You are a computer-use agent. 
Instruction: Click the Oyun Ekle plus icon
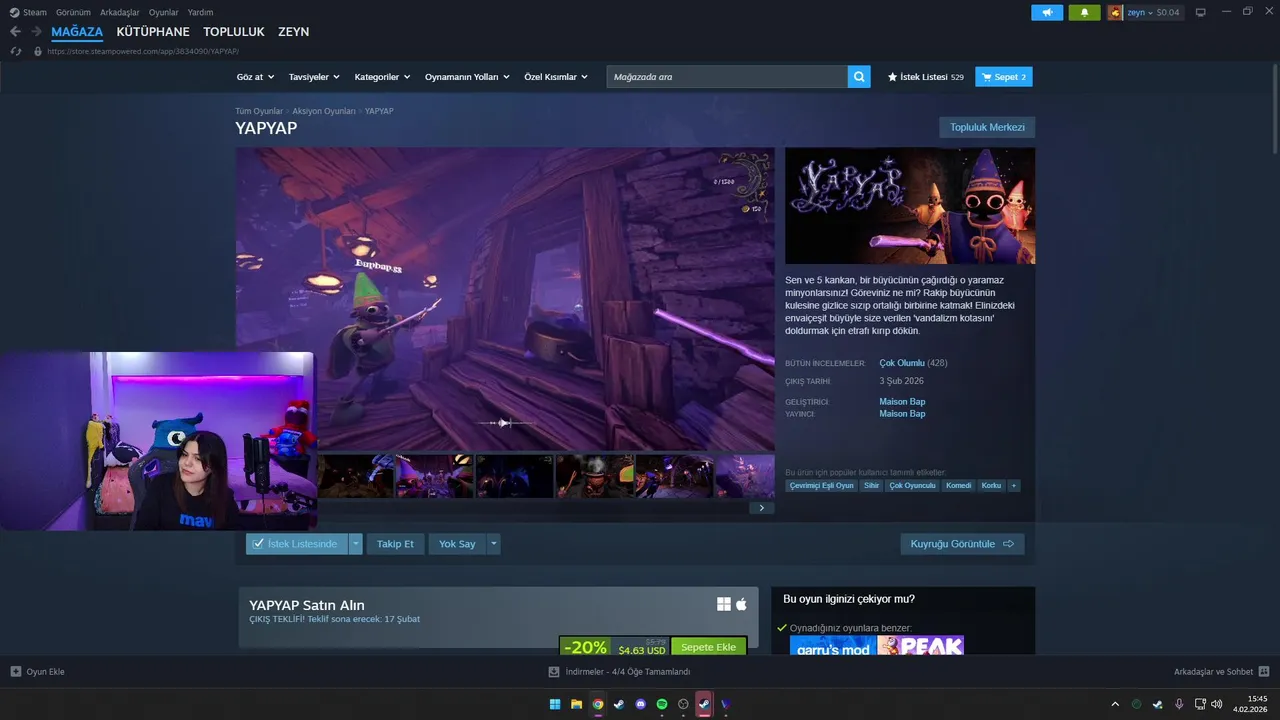(x=16, y=672)
